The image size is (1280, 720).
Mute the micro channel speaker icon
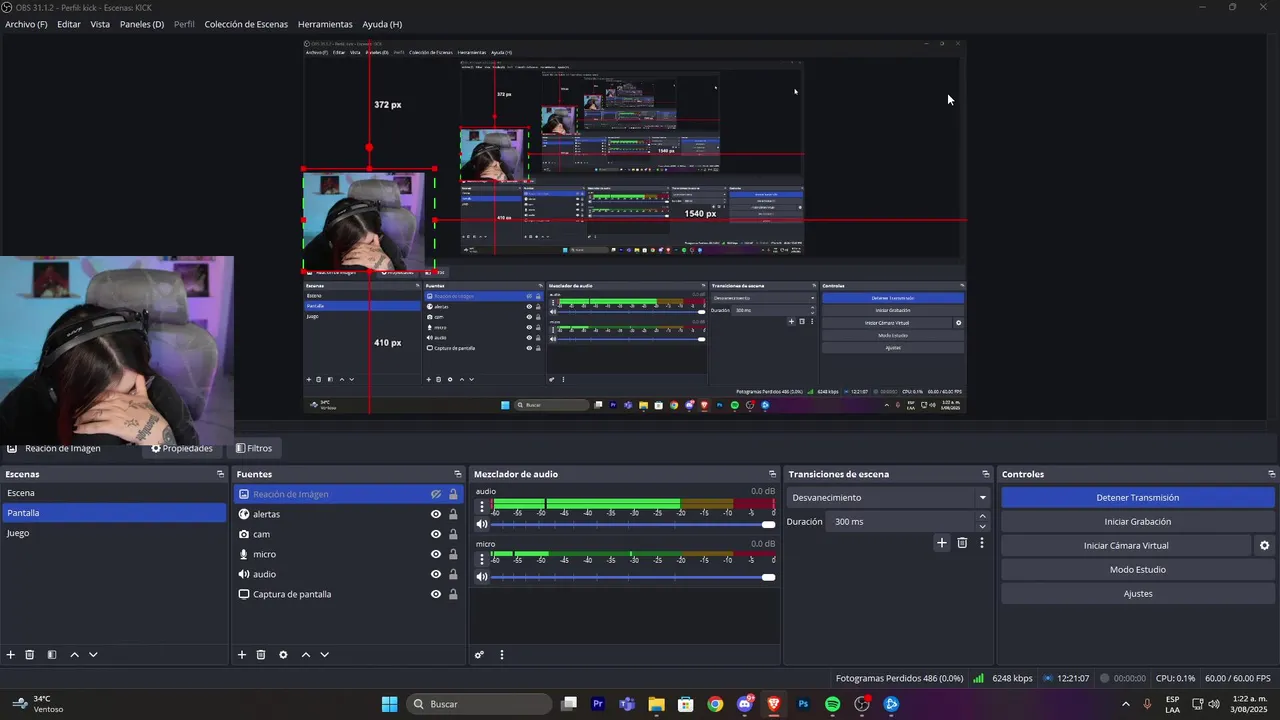pos(482,577)
